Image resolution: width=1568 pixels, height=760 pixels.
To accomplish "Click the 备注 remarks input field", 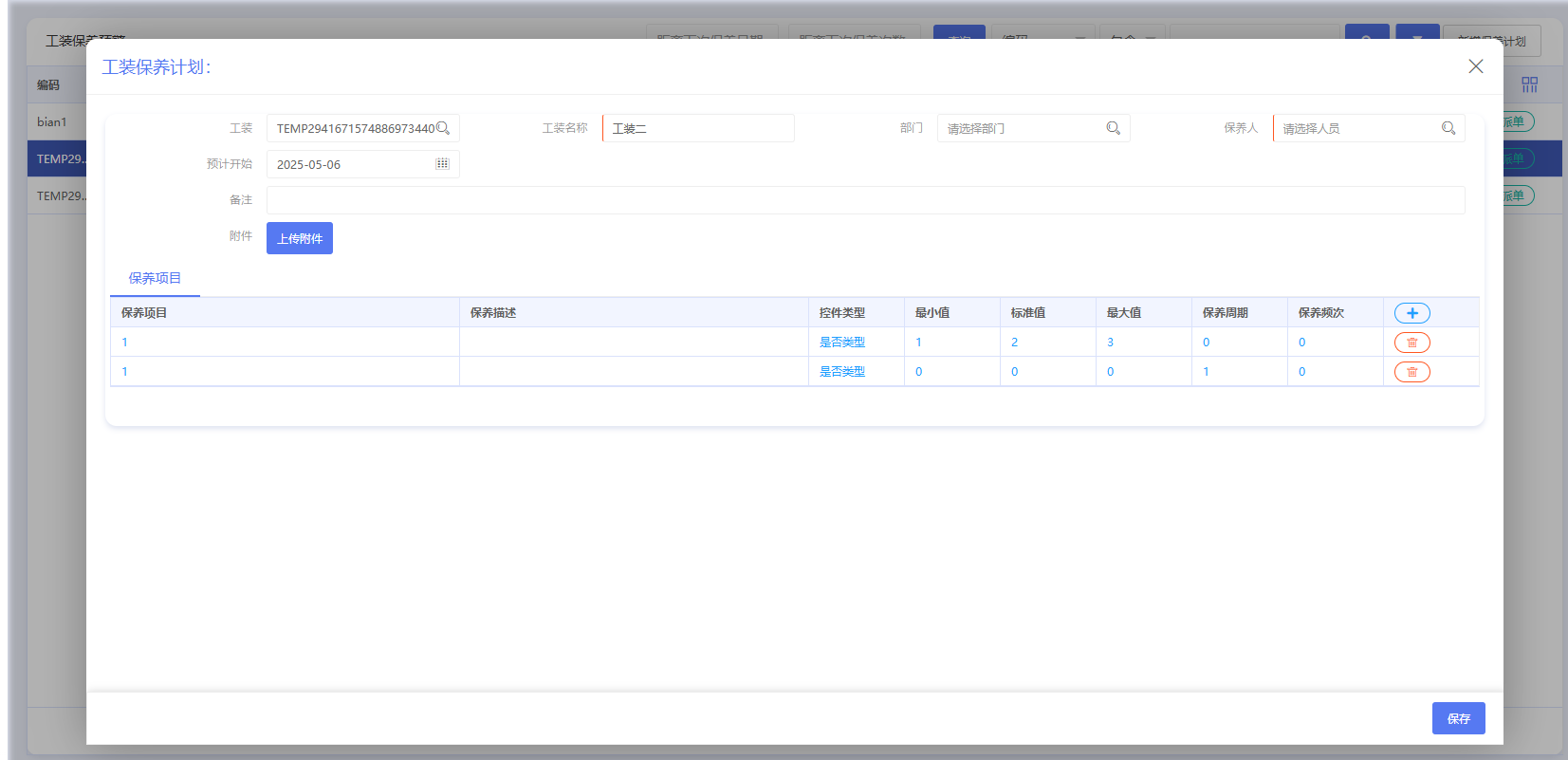I will tap(865, 200).
